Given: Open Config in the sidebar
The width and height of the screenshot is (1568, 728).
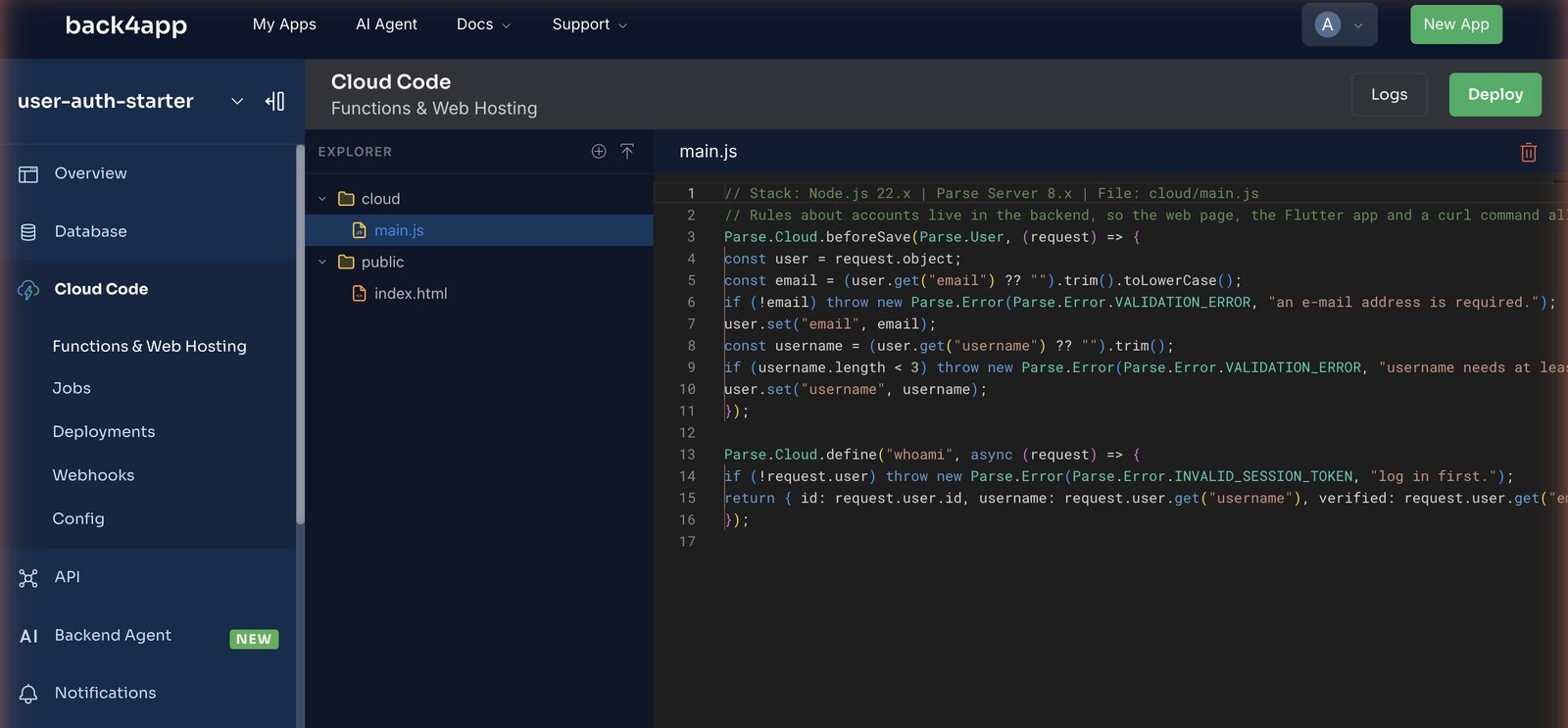Looking at the screenshot, I should [x=78, y=518].
